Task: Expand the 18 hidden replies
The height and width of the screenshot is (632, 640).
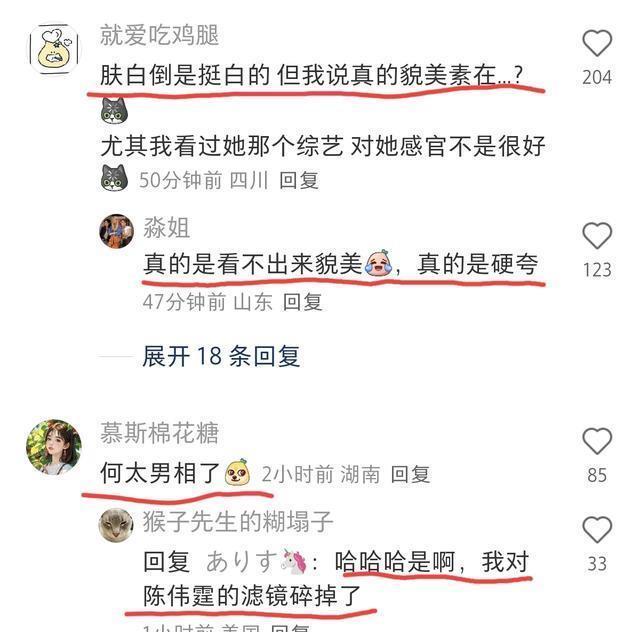Action: pyautogui.click(x=221, y=356)
